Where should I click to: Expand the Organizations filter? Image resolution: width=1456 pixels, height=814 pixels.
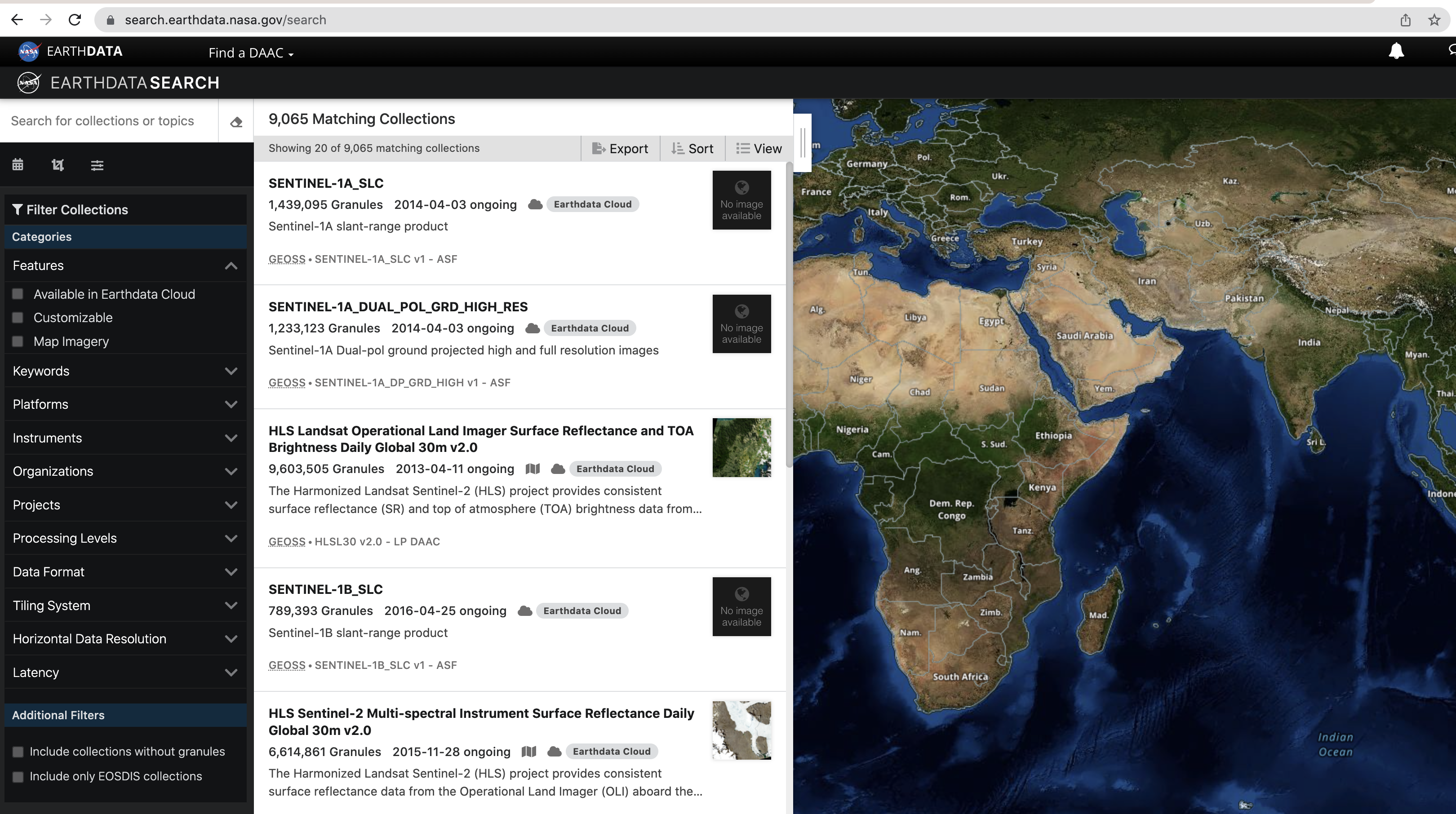(125, 471)
